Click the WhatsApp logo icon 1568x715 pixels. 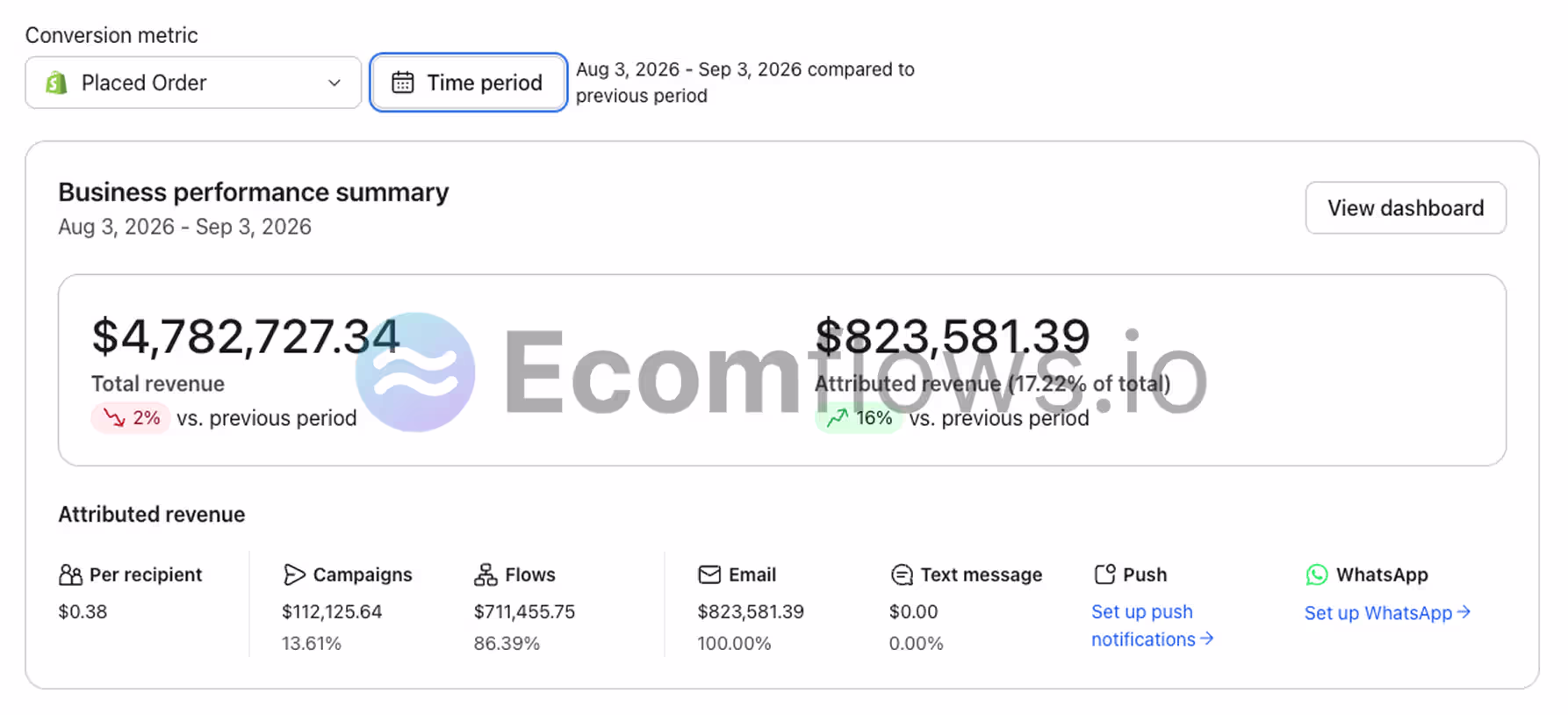pos(1317,574)
